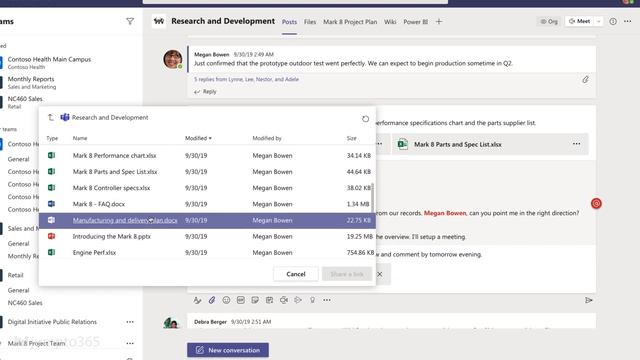Click Megan Bowen's profile avatar
The image size is (640, 360).
pyautogui.click(x=173, y=59)
